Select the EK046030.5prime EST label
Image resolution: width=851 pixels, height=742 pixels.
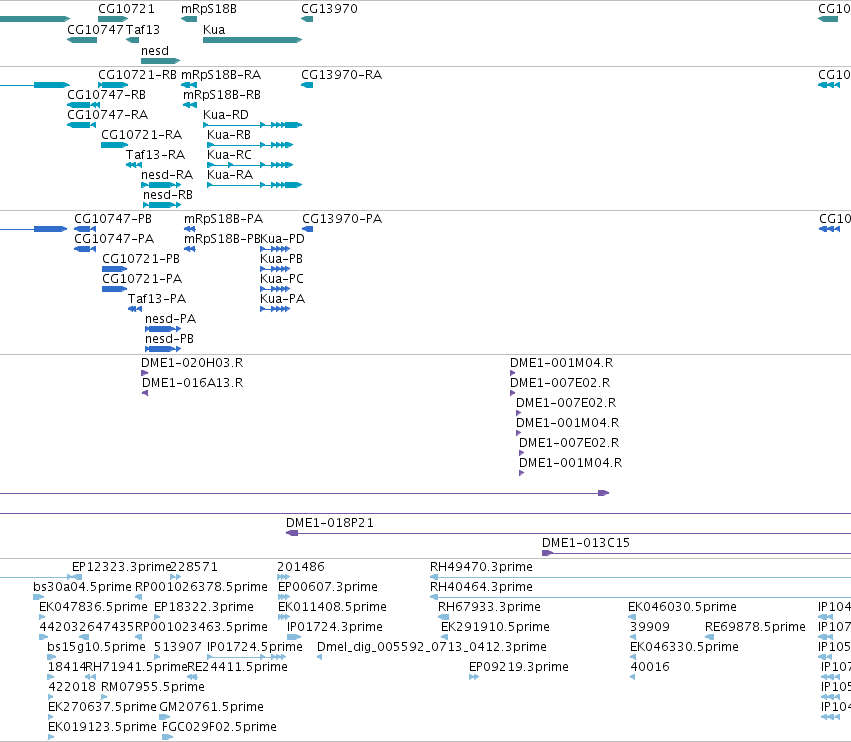coord(682,607)
